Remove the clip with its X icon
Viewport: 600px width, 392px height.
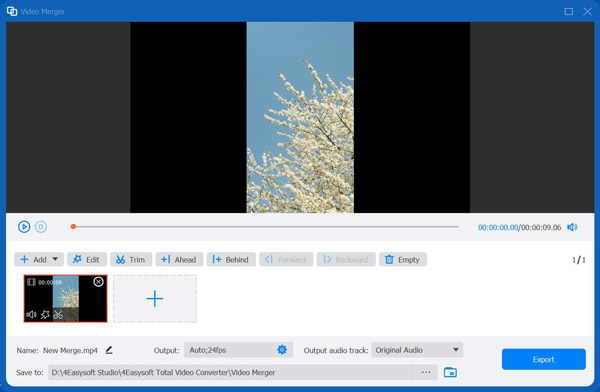coord(98,282)
